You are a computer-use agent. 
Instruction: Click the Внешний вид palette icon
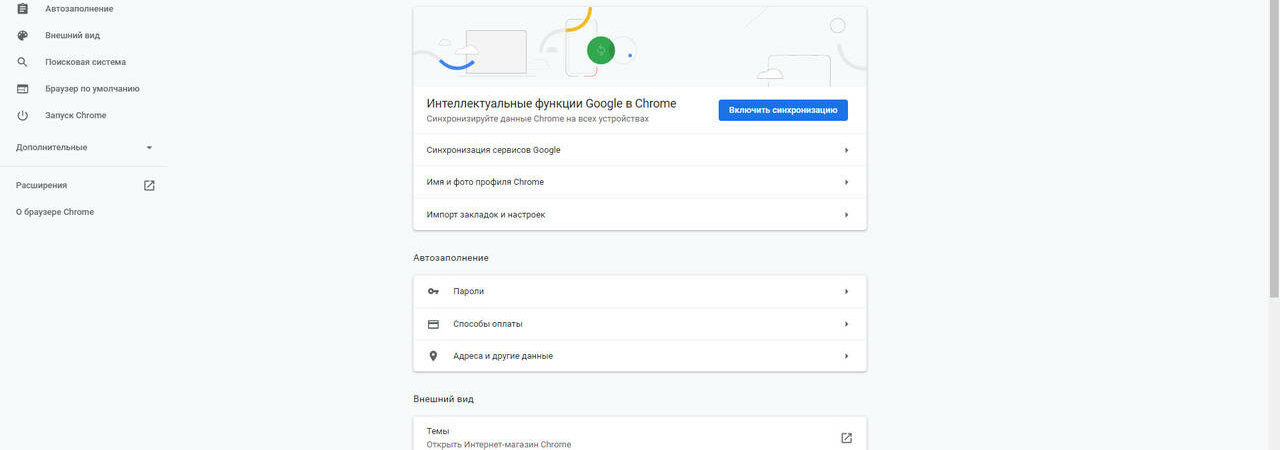coord(22,35)
